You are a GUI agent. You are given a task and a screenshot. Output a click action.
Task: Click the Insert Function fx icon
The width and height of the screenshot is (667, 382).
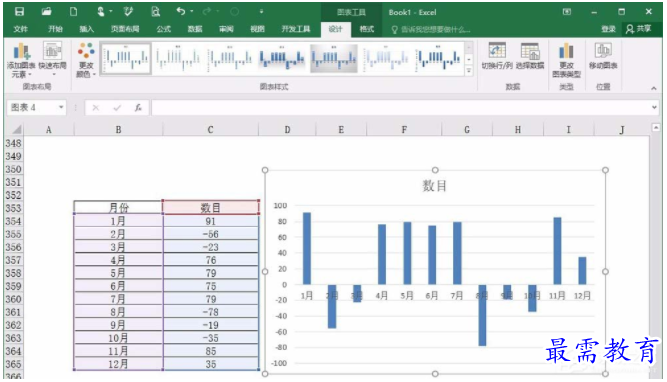(x=138, y=108)
